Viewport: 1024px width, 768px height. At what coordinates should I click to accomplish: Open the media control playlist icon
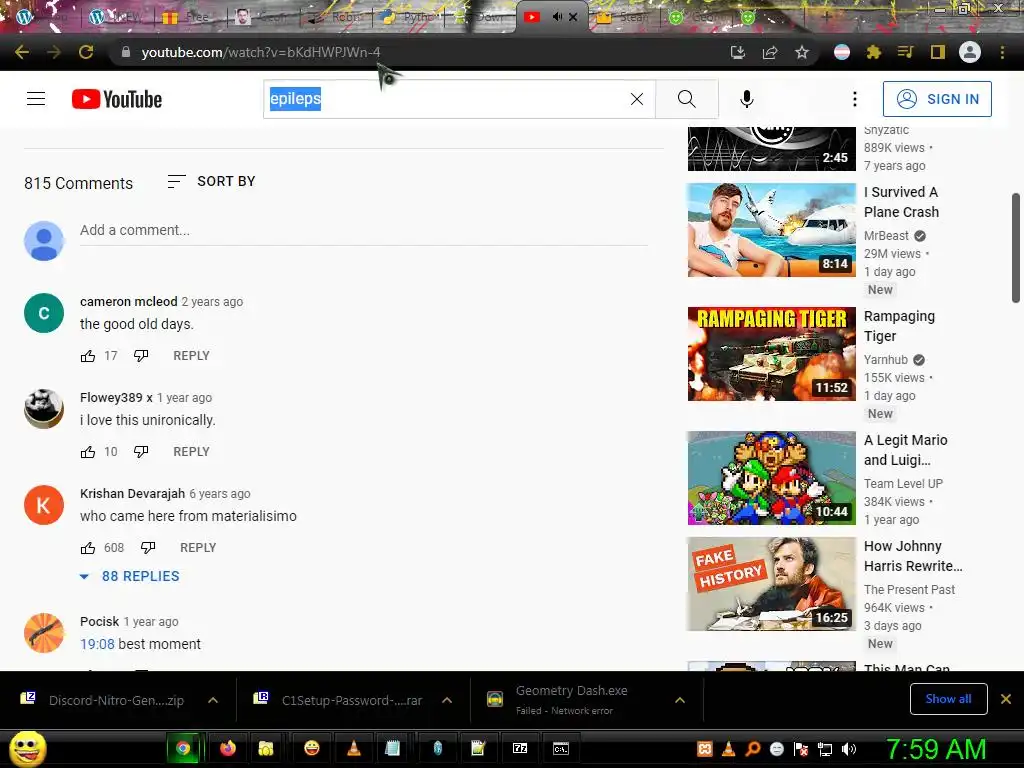click(906, 52)
